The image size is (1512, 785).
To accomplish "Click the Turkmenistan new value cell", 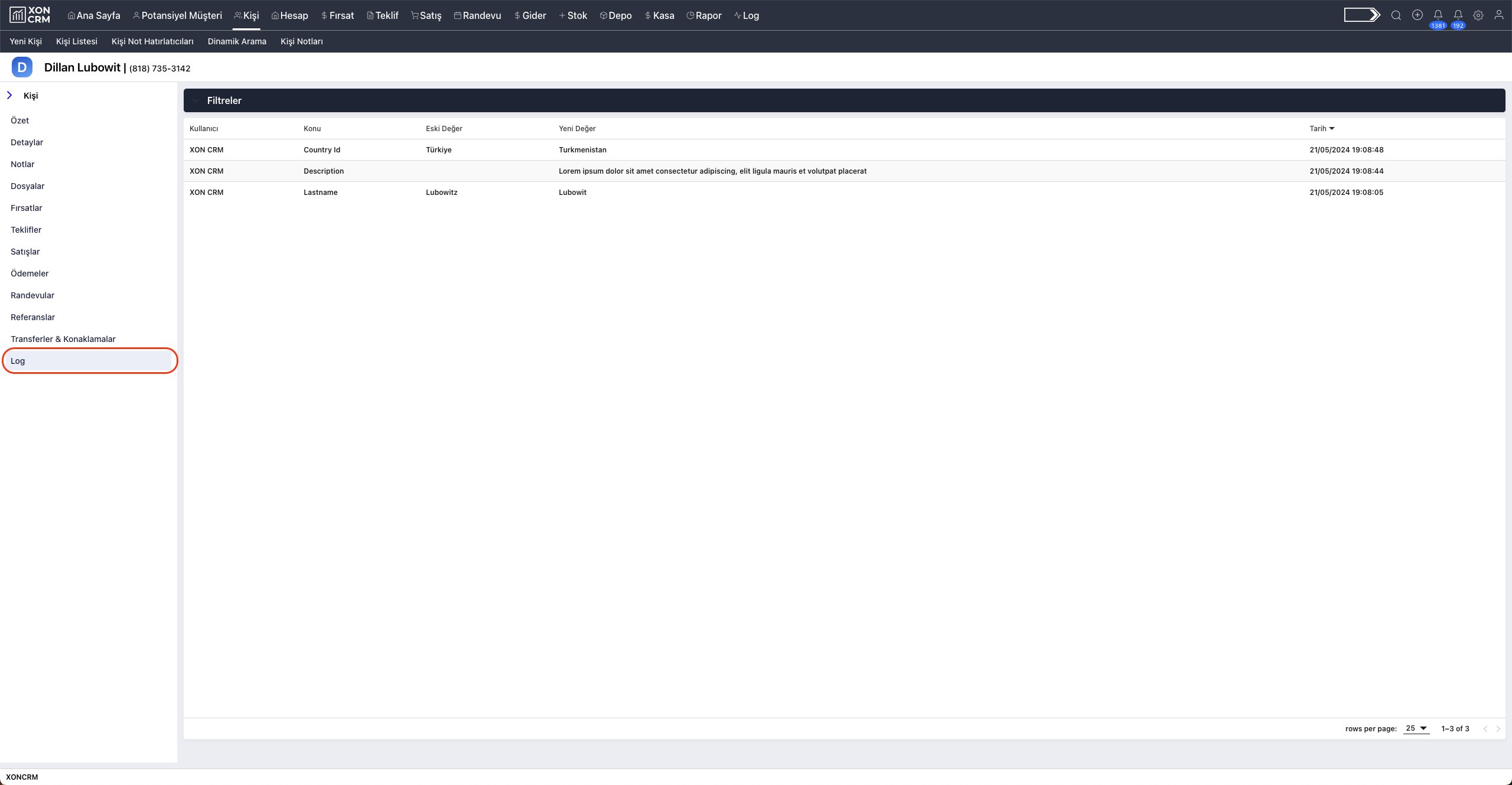I will pyautogui.click(x=582, y=149).
